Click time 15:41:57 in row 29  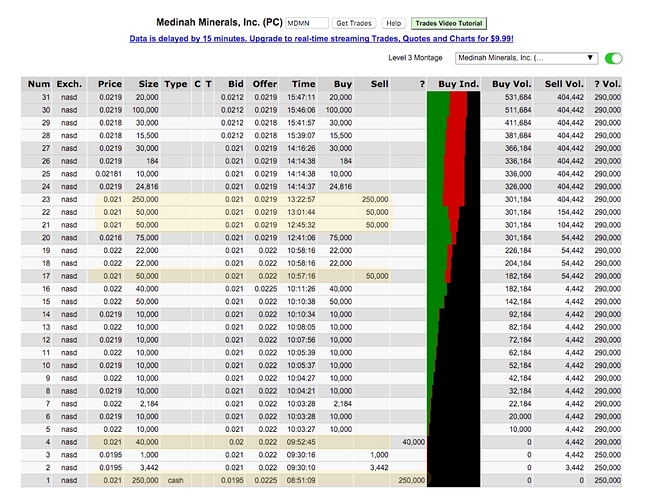(301, 123)
